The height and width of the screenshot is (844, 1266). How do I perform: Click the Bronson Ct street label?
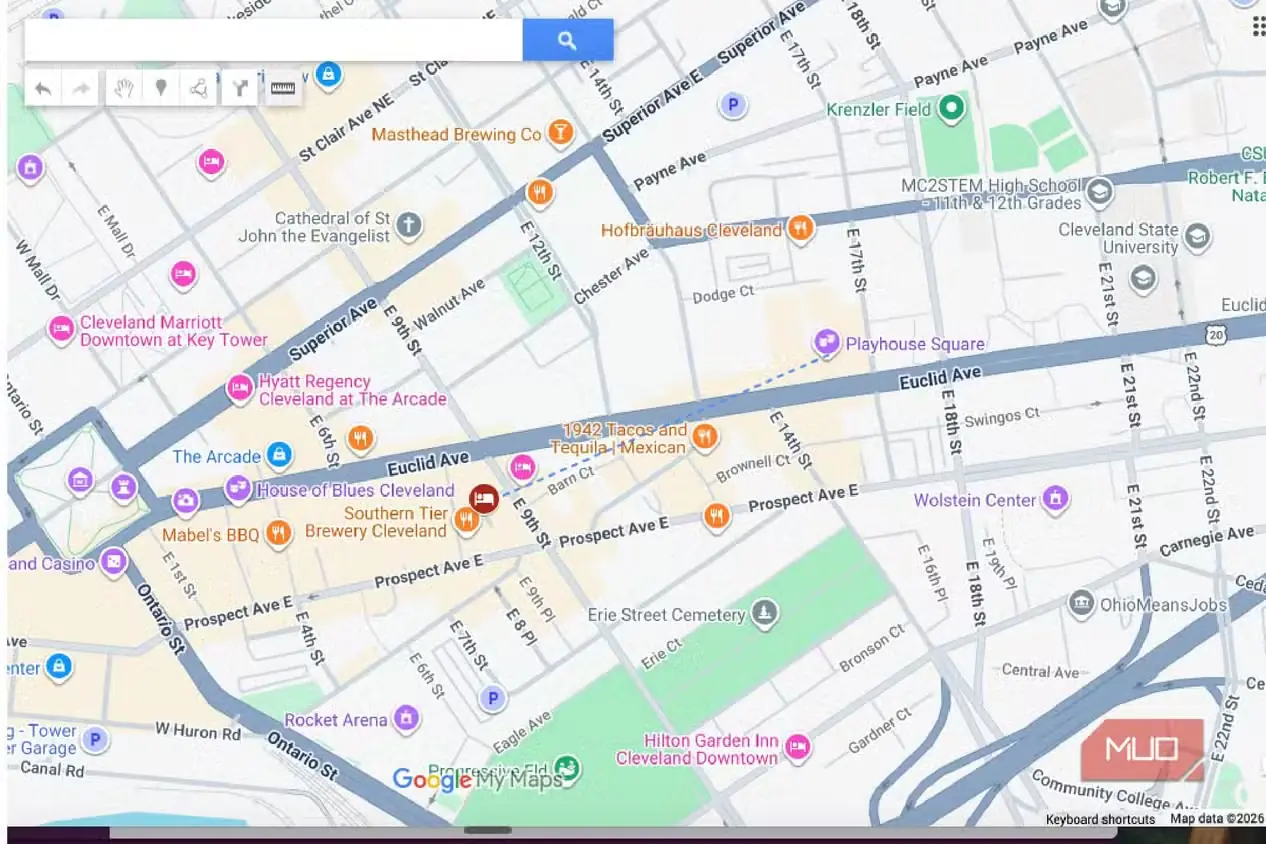pyautogui.click(x=872, y=648)
